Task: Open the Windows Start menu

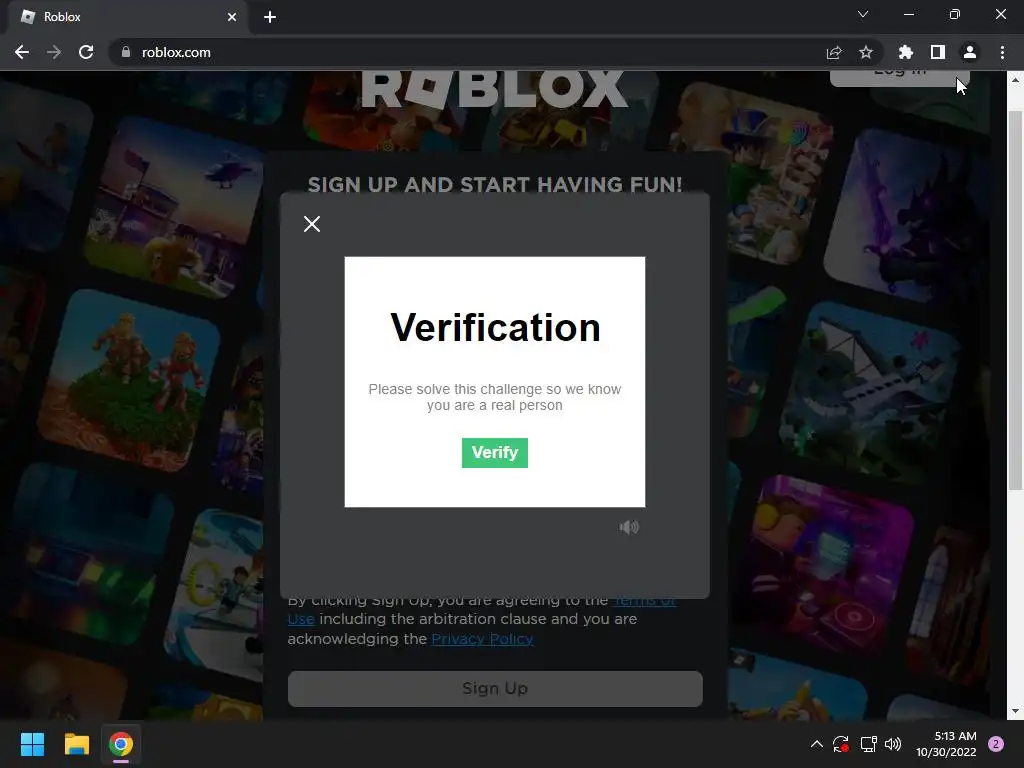Action: [x=32, y=744]
